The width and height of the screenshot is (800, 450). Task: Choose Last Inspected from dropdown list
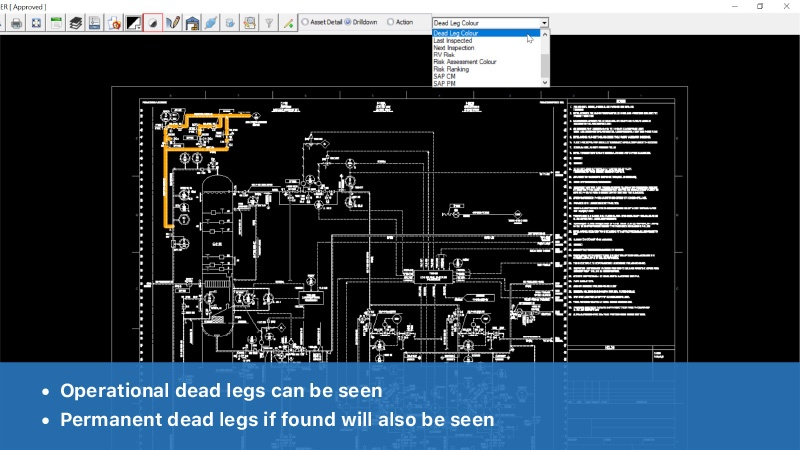tap(453, 40)
